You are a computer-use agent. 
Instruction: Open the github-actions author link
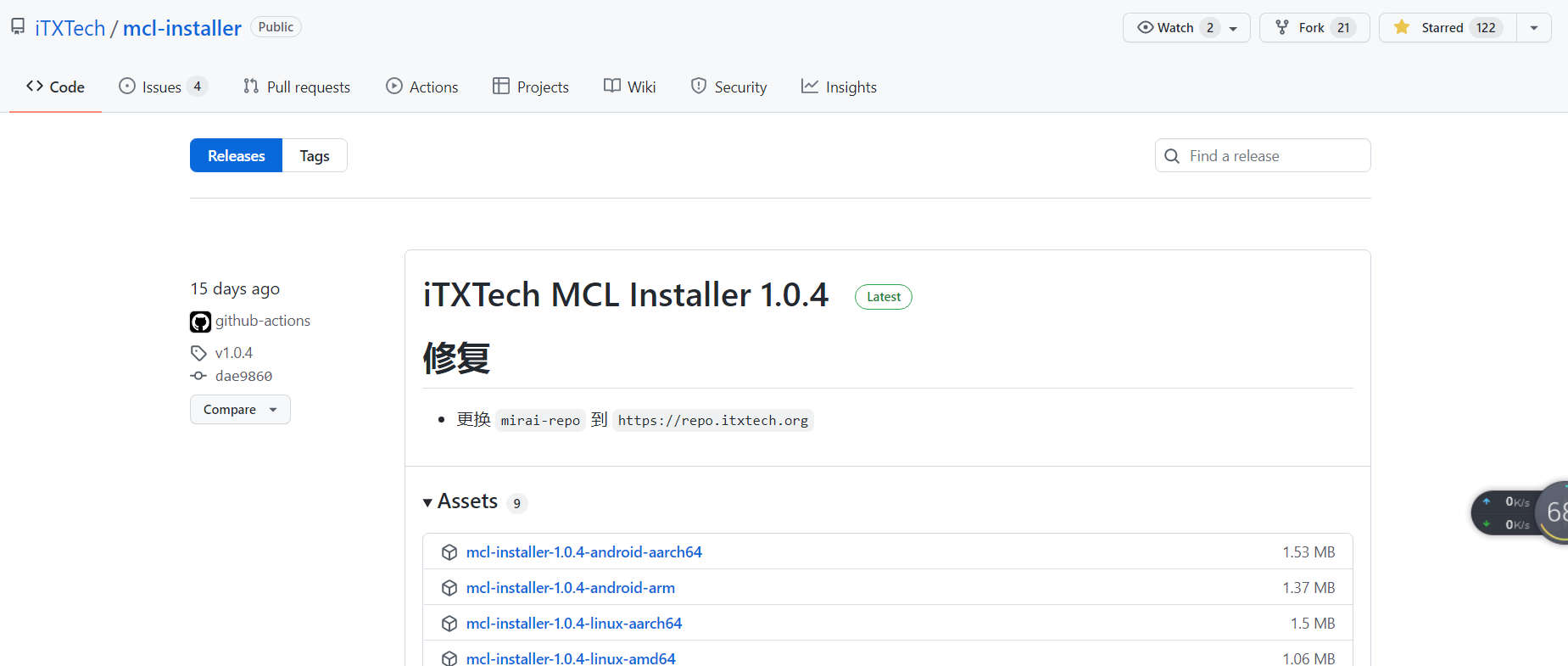coord(263,321)
